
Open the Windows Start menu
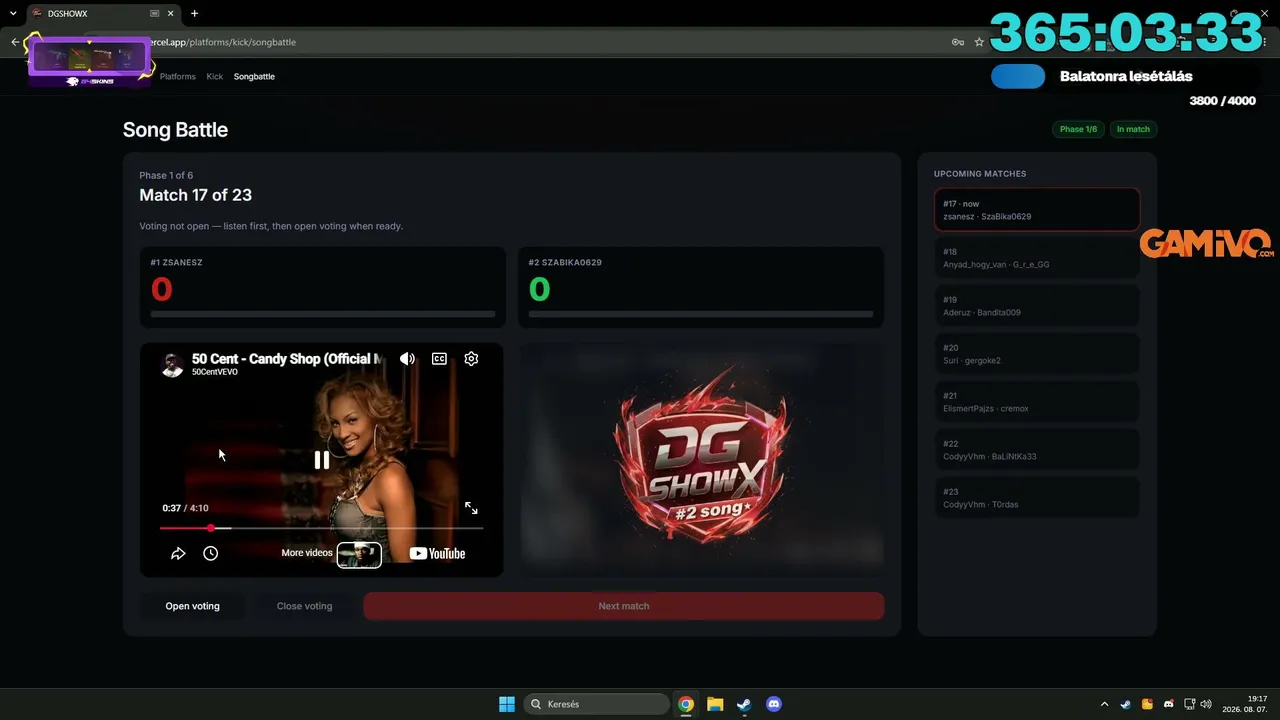point(507,704)
